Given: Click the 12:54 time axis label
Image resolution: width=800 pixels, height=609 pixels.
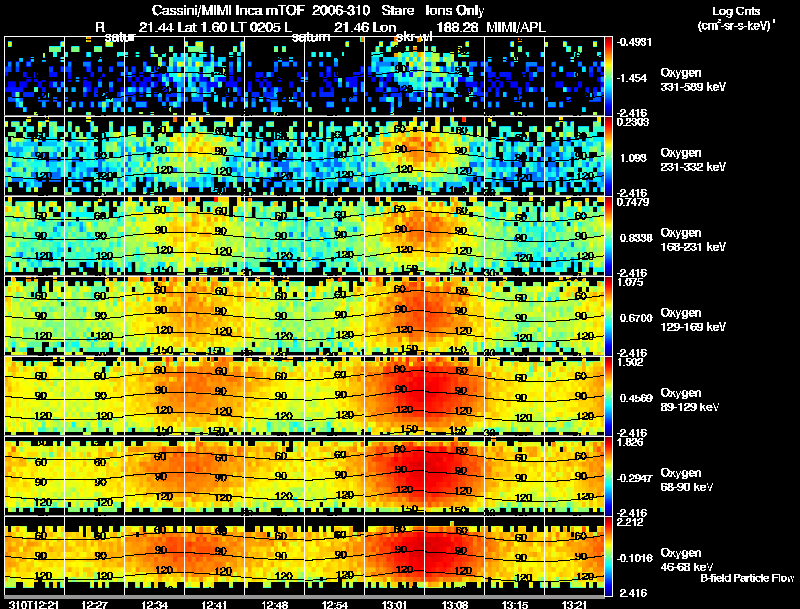Looking at the screenshot, I should (335, 605).
